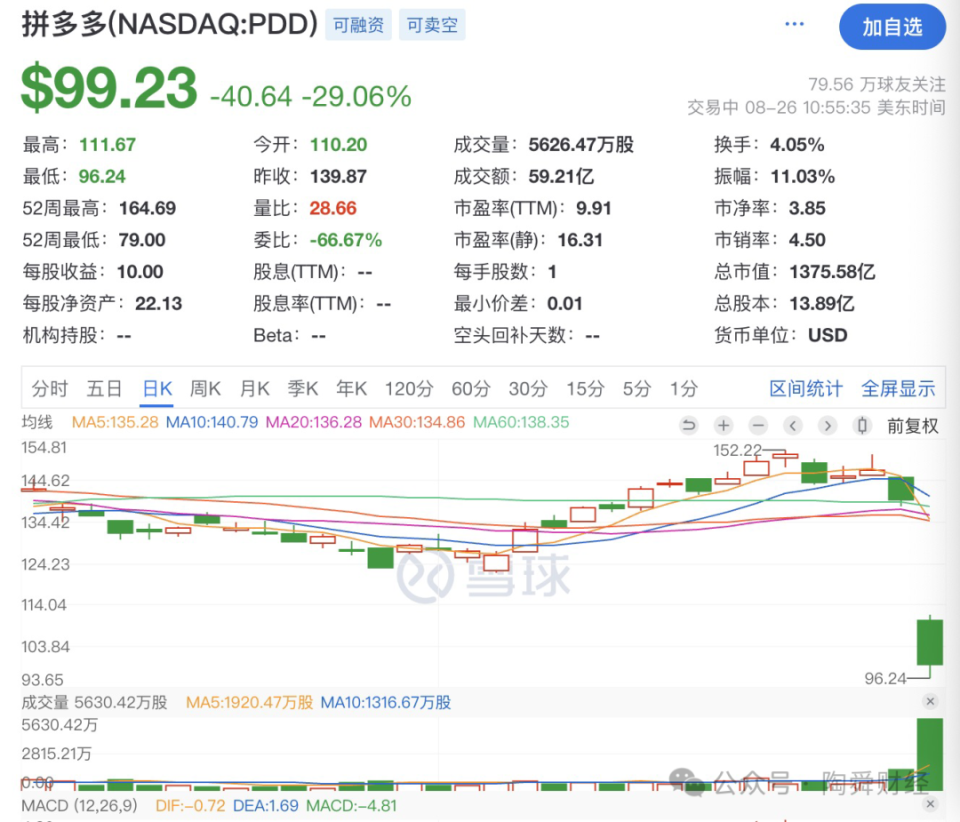Click the MA20:136.28 average label
The image size is (960, 822).
click(313, 422)
